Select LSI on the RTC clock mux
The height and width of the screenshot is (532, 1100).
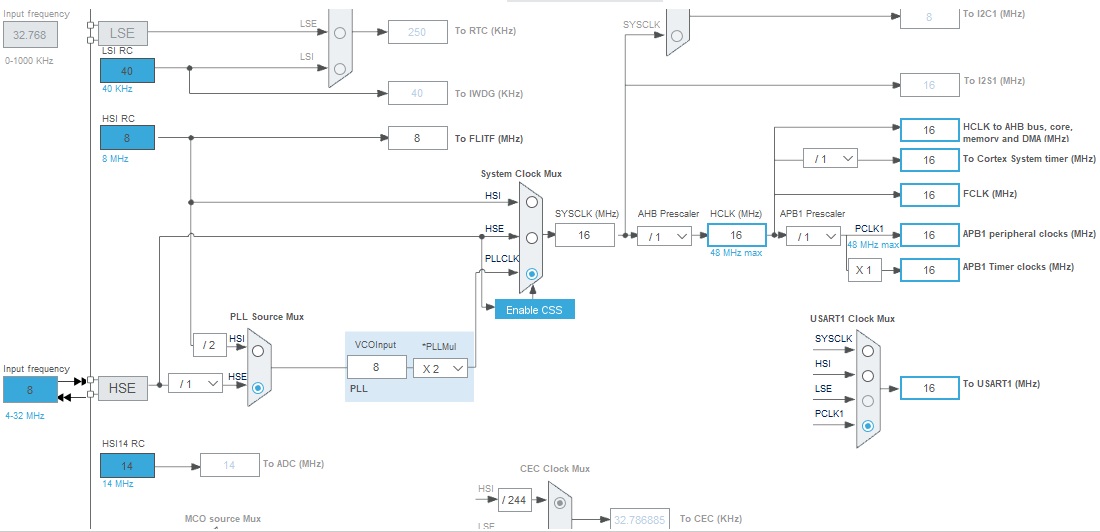(x=341, y=69)
